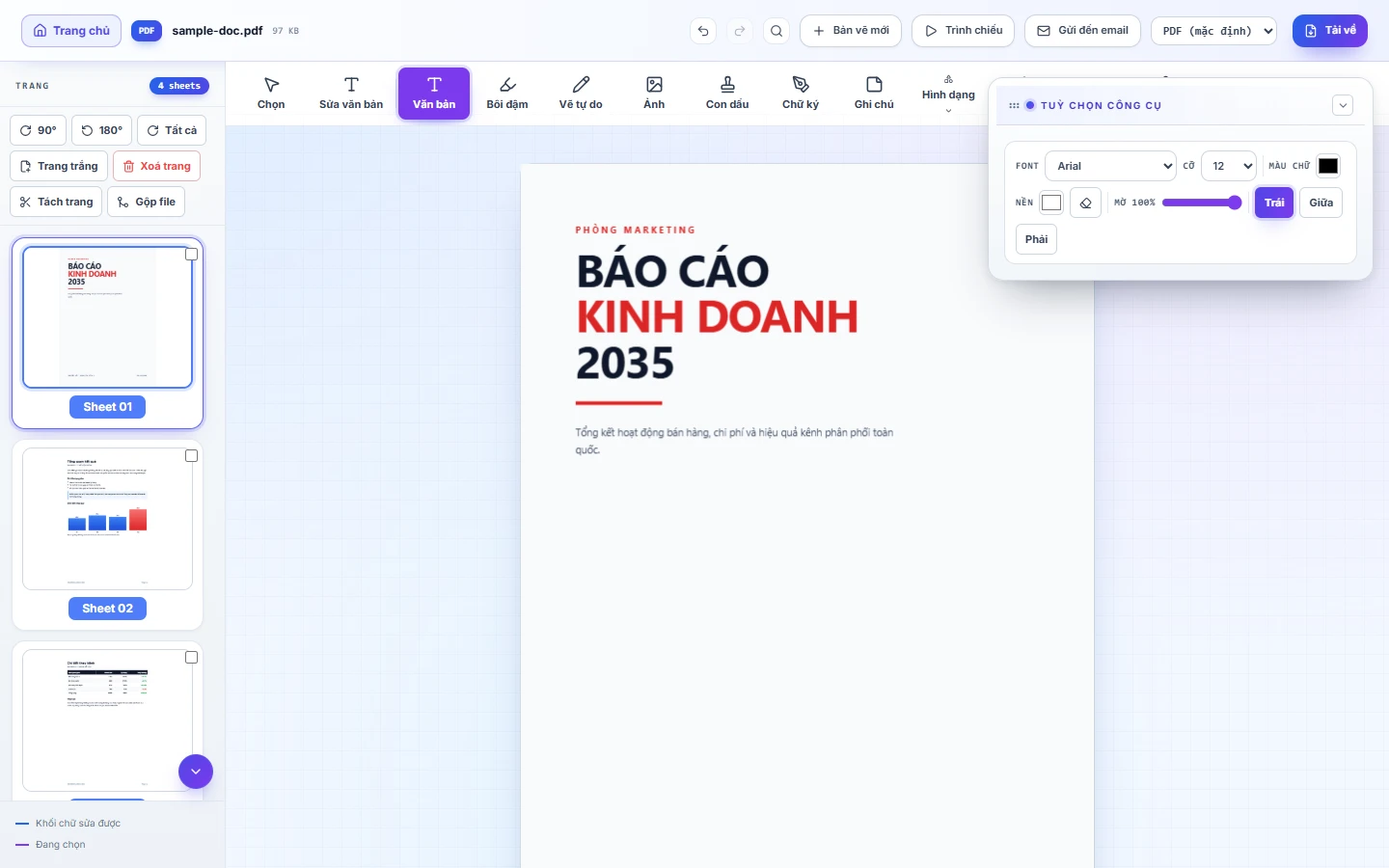Open search with the magnifier icon
This screenshot has height=868, width=1389.
point(776,31)
